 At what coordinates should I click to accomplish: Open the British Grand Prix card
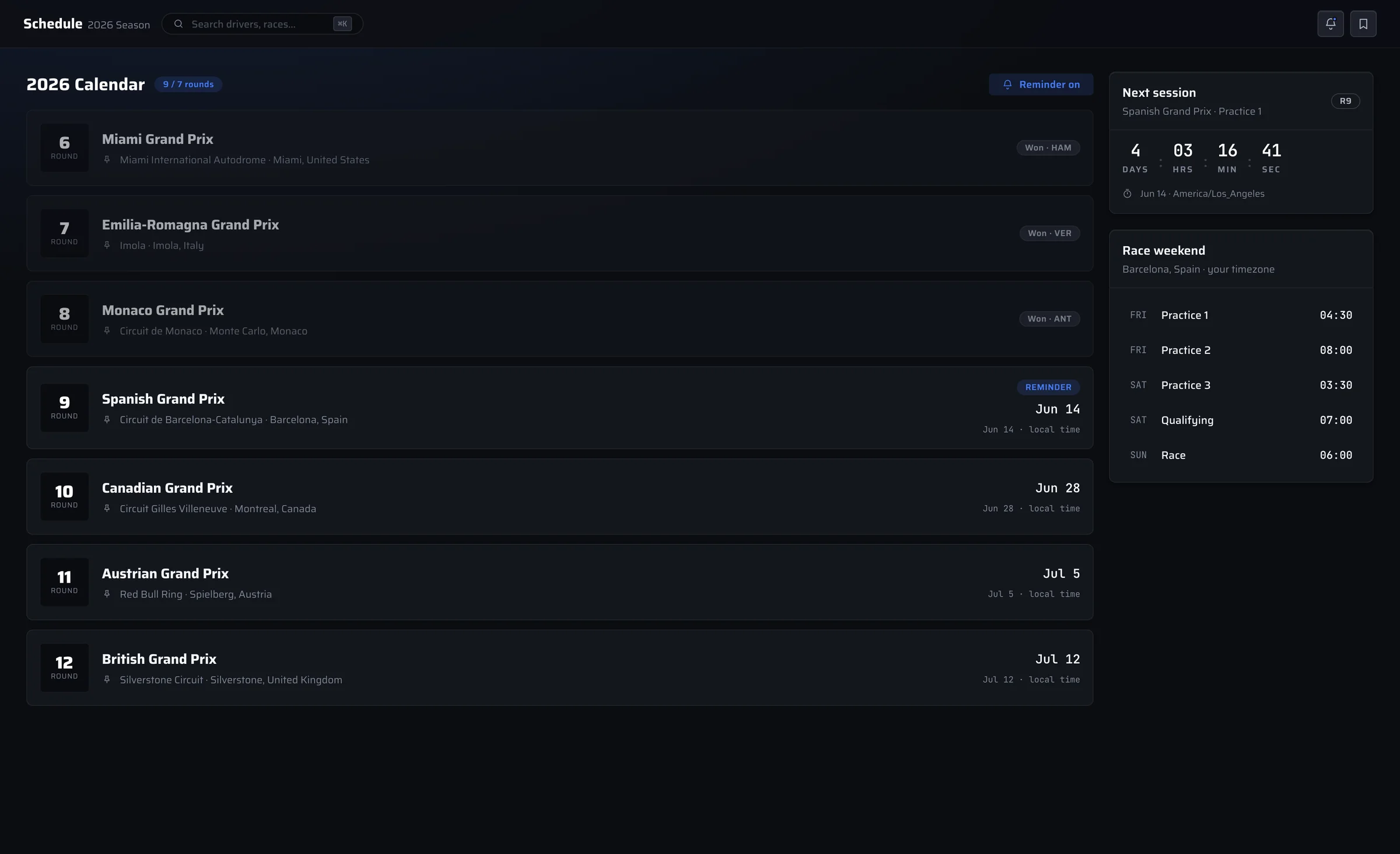click(559, 668)
